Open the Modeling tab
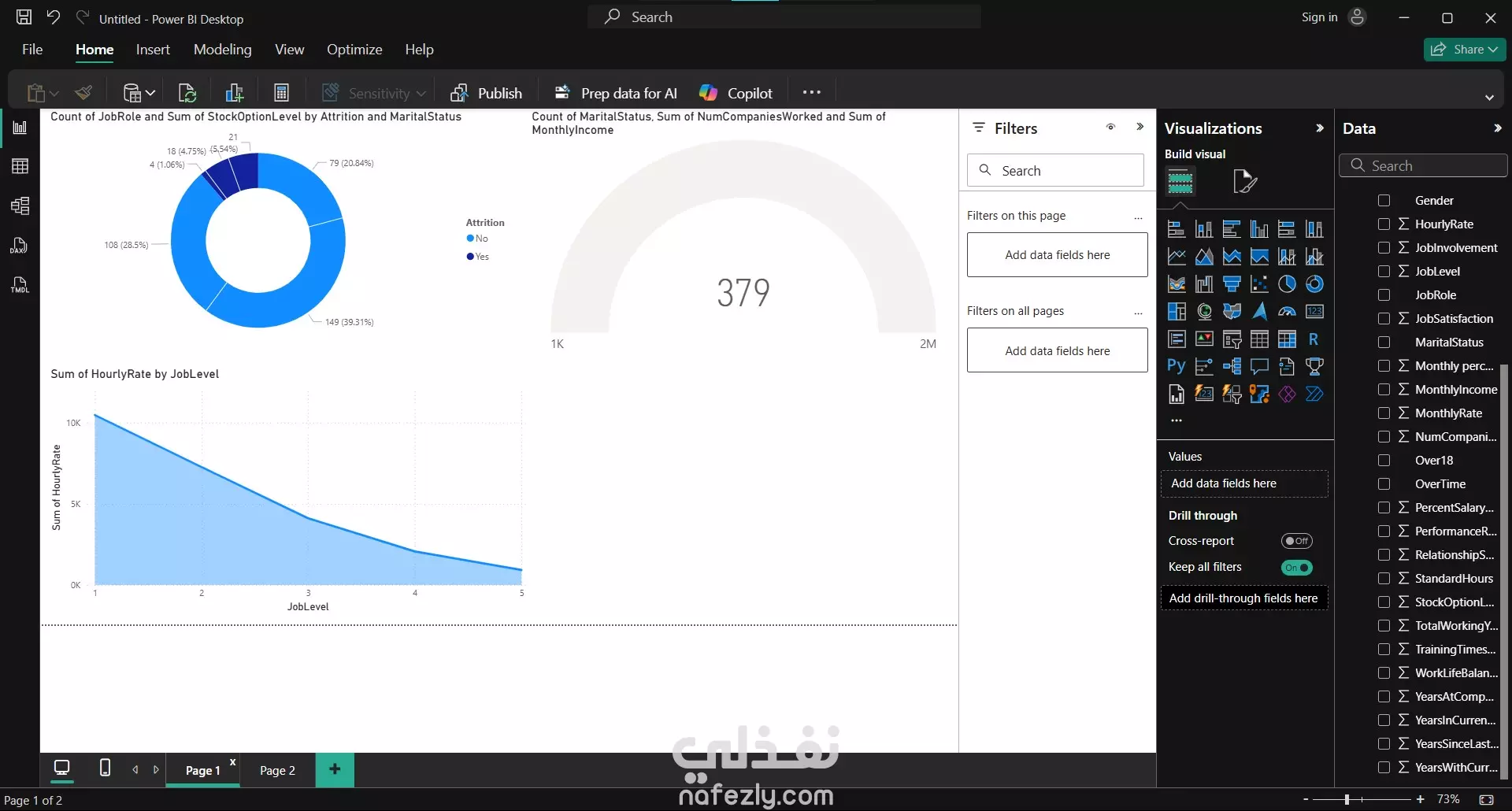Screen dimensions: 1512x811 [x=223, y=50]
